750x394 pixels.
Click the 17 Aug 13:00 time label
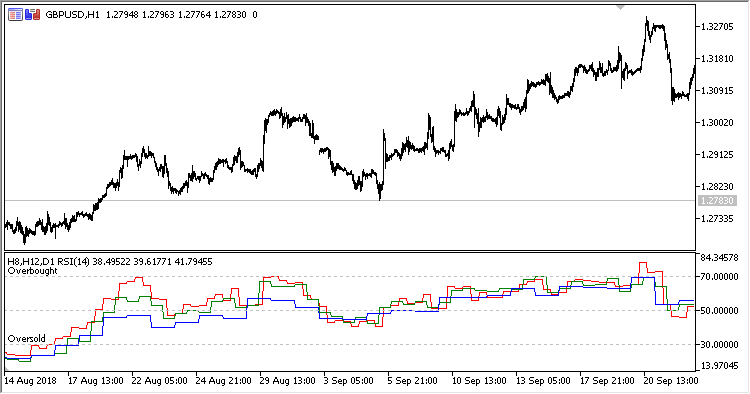point(96,381)
